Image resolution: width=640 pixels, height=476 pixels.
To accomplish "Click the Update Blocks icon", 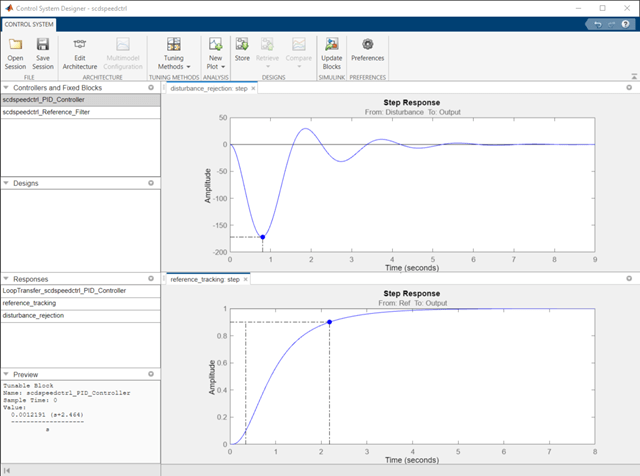I will (331, 44).
